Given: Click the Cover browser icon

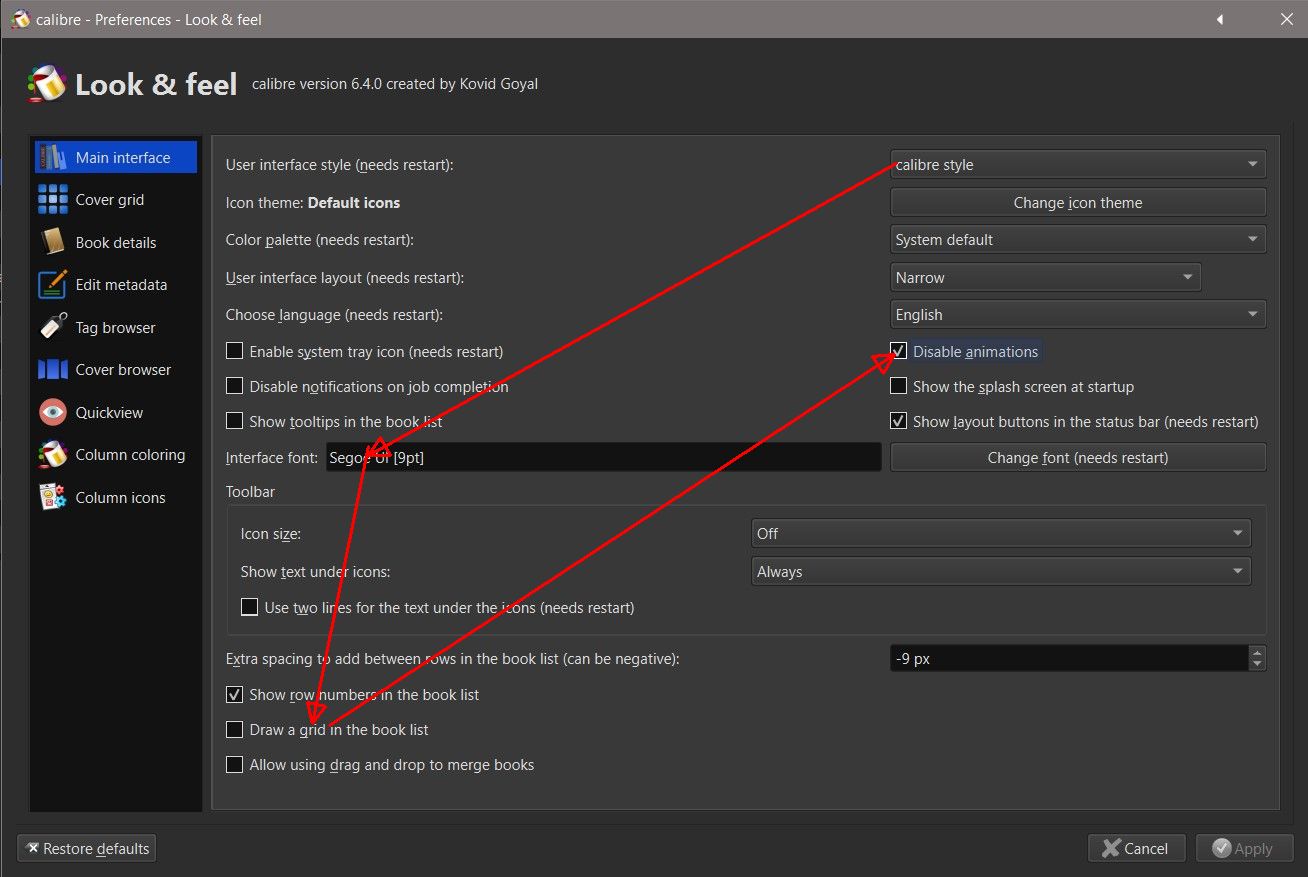Looking at the screenshot, I should [x=52, y=370].
